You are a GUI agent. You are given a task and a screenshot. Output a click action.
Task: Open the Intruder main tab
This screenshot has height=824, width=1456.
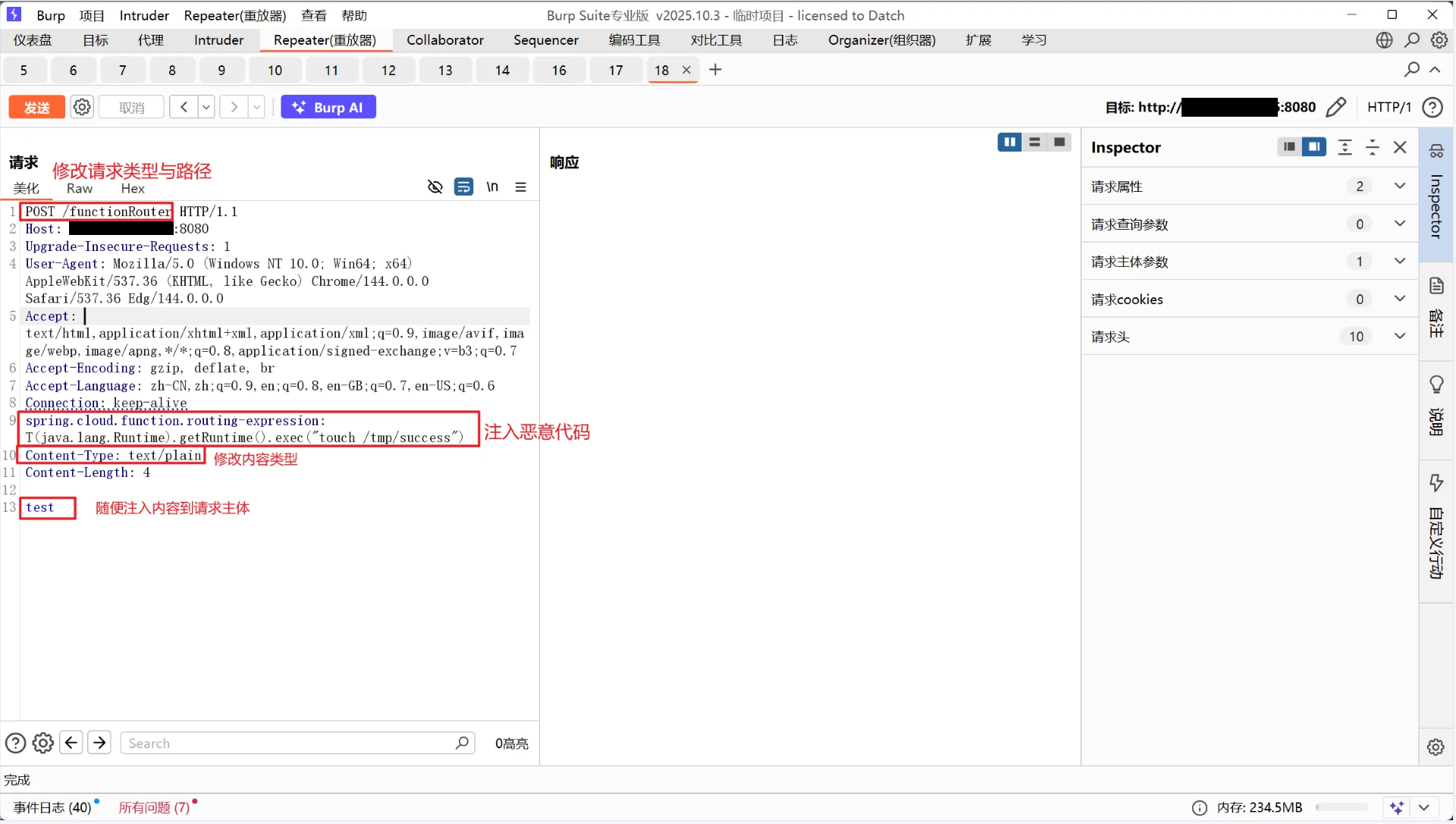218,40
